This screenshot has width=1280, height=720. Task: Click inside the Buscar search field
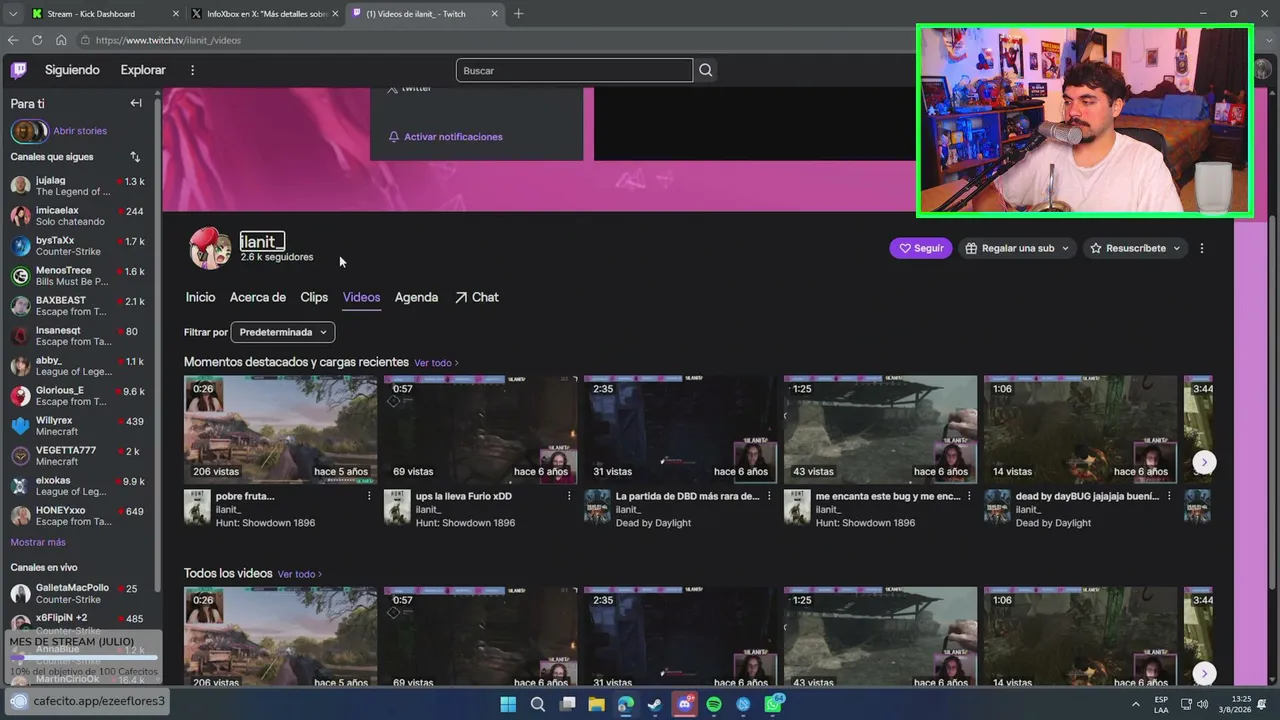[574, 70]
